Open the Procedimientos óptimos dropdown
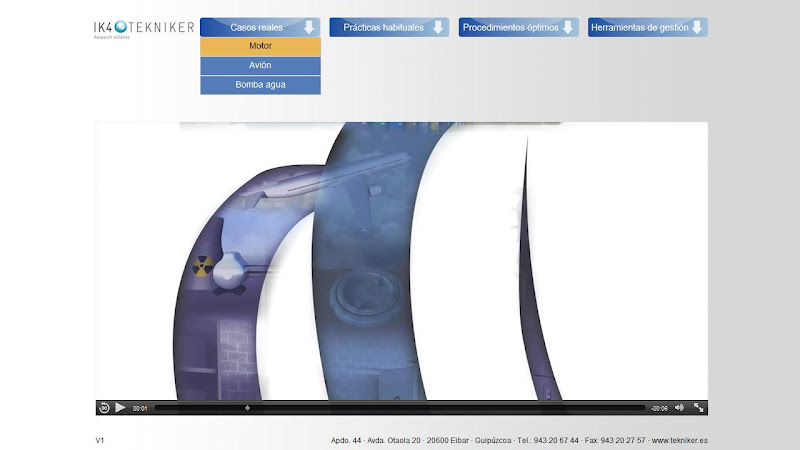This screenshot has width=800, height=450. (518, 28)
